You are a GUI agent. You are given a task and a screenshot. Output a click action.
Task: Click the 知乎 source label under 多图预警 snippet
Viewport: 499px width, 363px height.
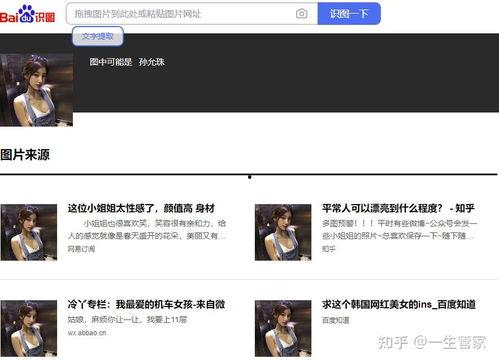(329, 249)
